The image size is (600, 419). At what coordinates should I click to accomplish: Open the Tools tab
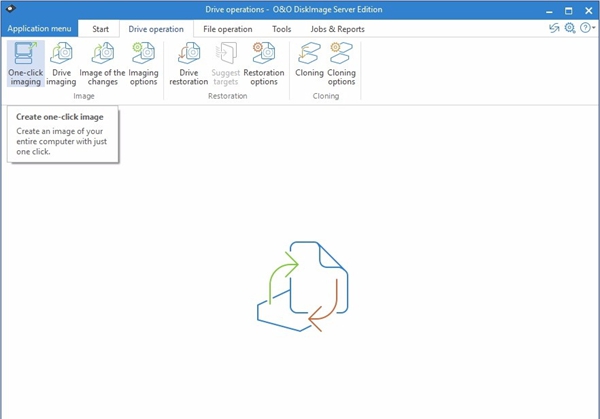pyautogui.click(x=282, y=29)
